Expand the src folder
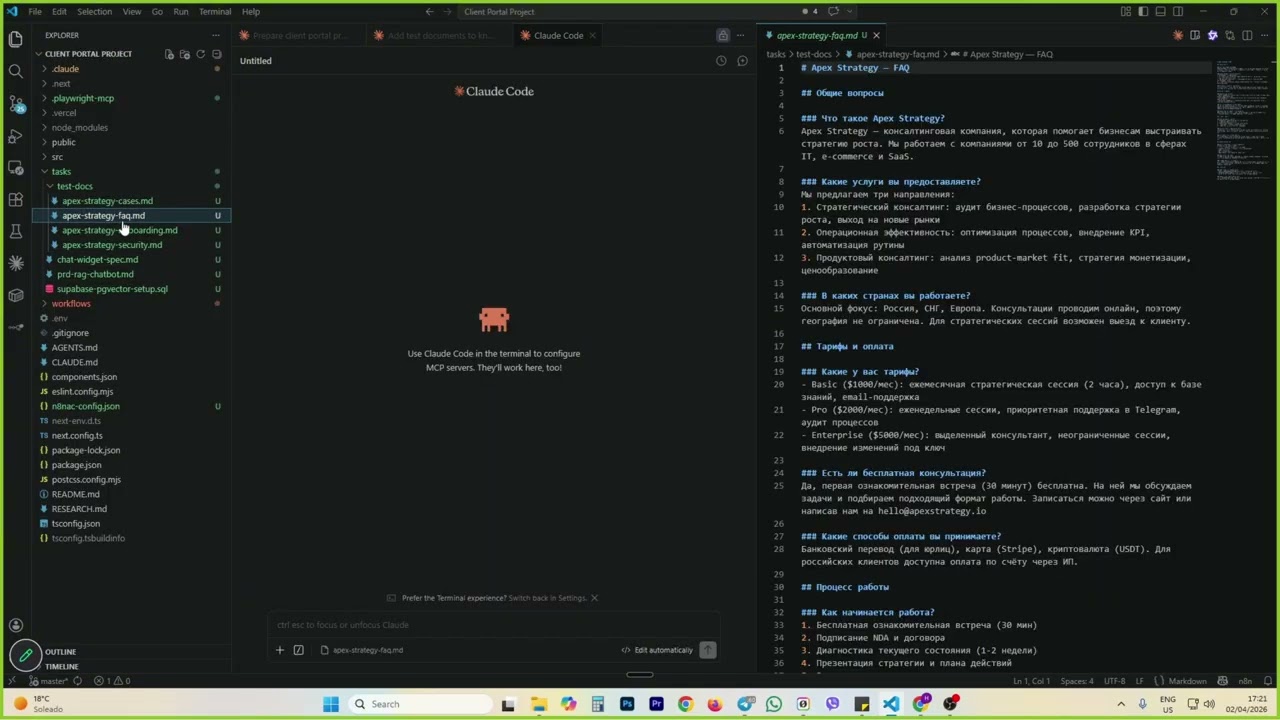 pos(131,157)
